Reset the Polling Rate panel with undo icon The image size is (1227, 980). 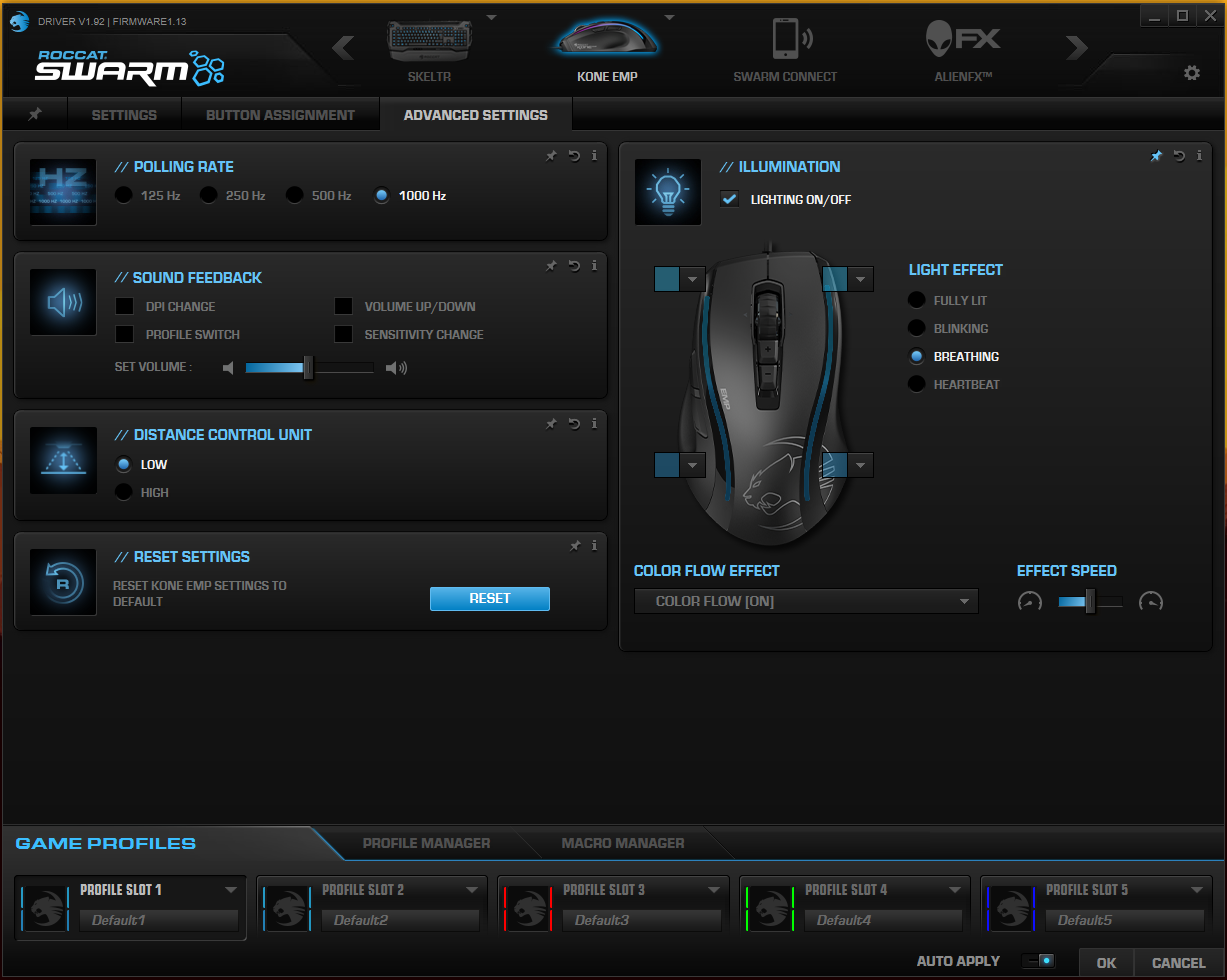pos(574,155)
